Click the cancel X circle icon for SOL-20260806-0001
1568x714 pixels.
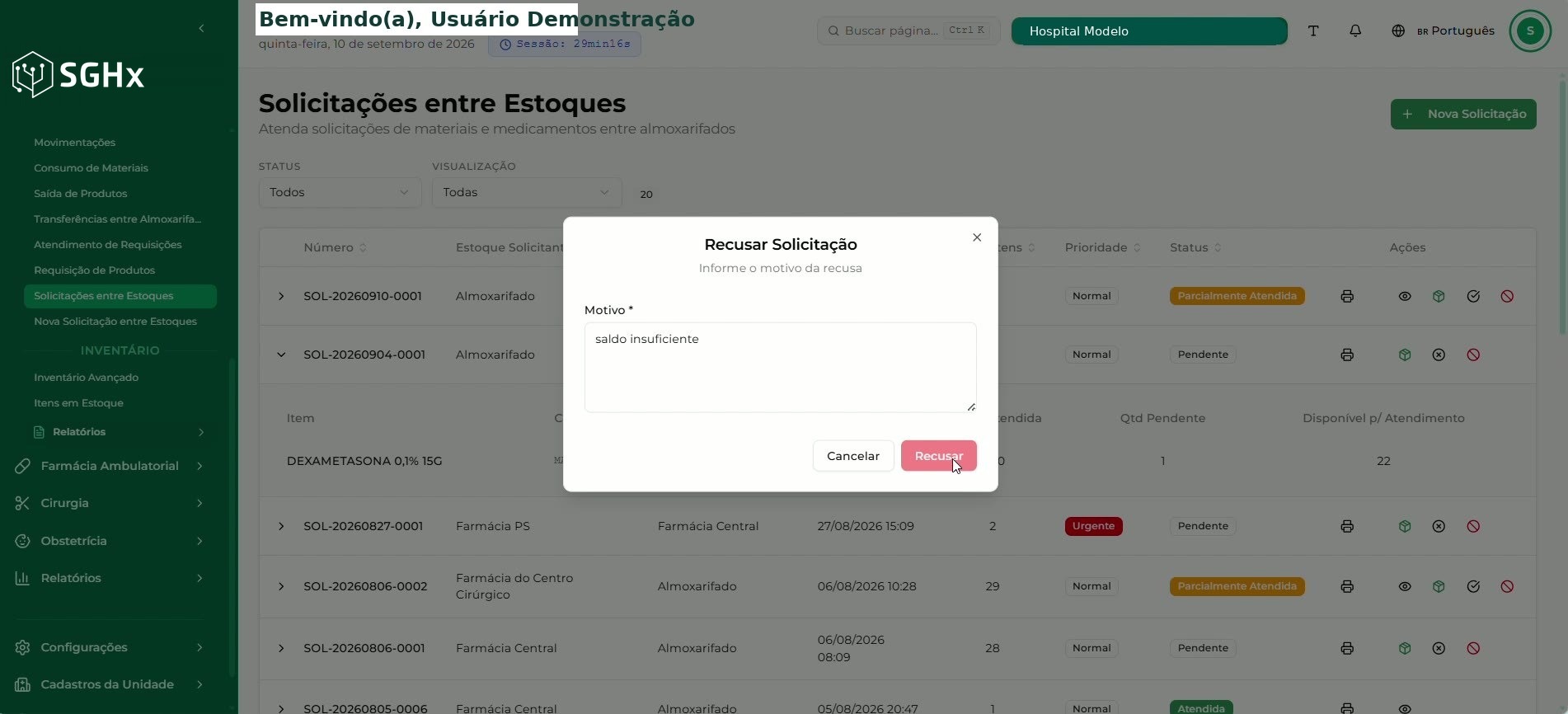tap(1439, 648)
